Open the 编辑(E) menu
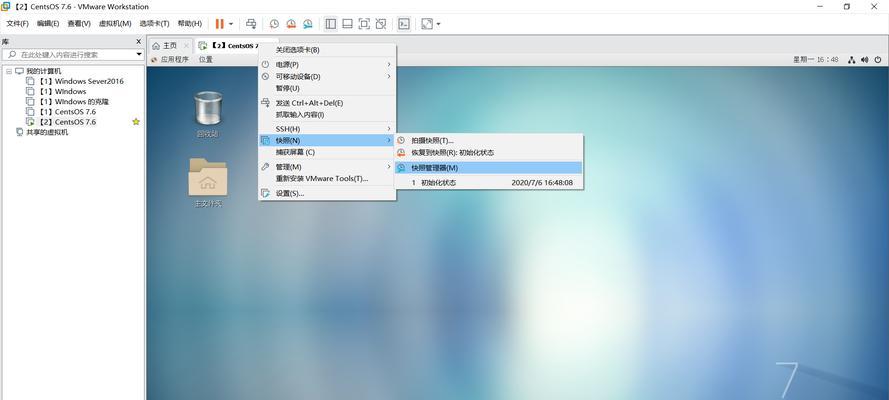Viewport: 889px width, 400px height. 48,24
